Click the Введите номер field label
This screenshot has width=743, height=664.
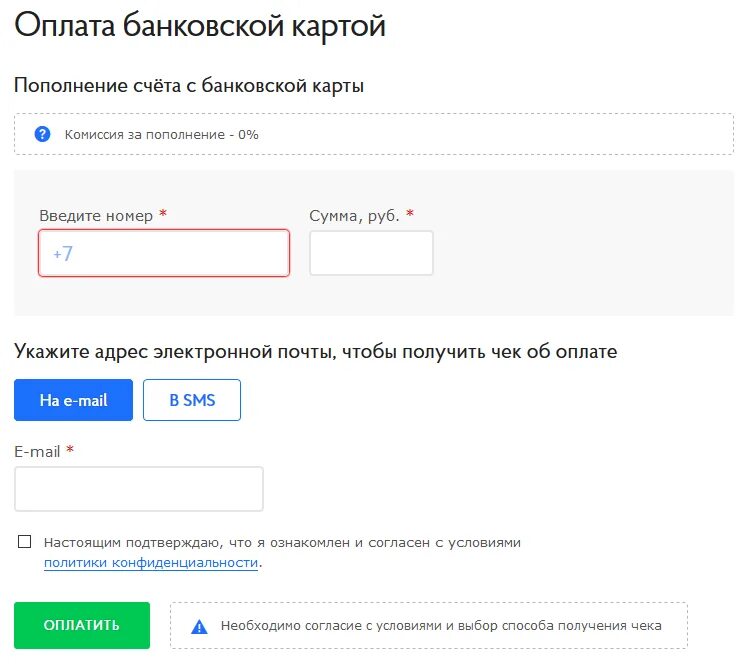coord(96,216)
